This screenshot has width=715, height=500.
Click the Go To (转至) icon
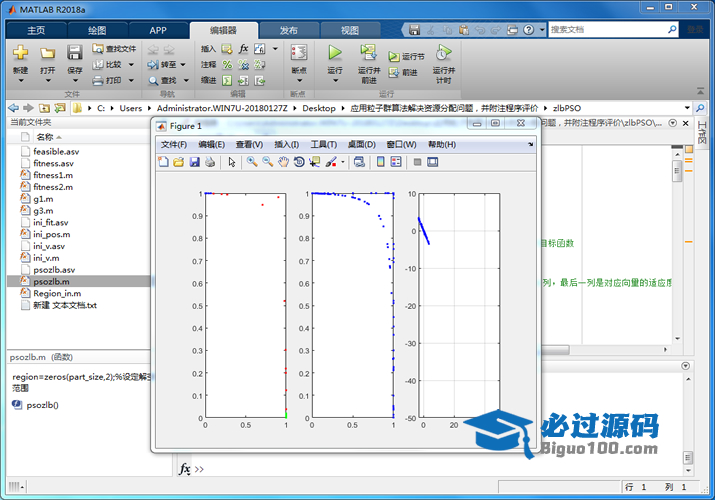click(153, 65)
